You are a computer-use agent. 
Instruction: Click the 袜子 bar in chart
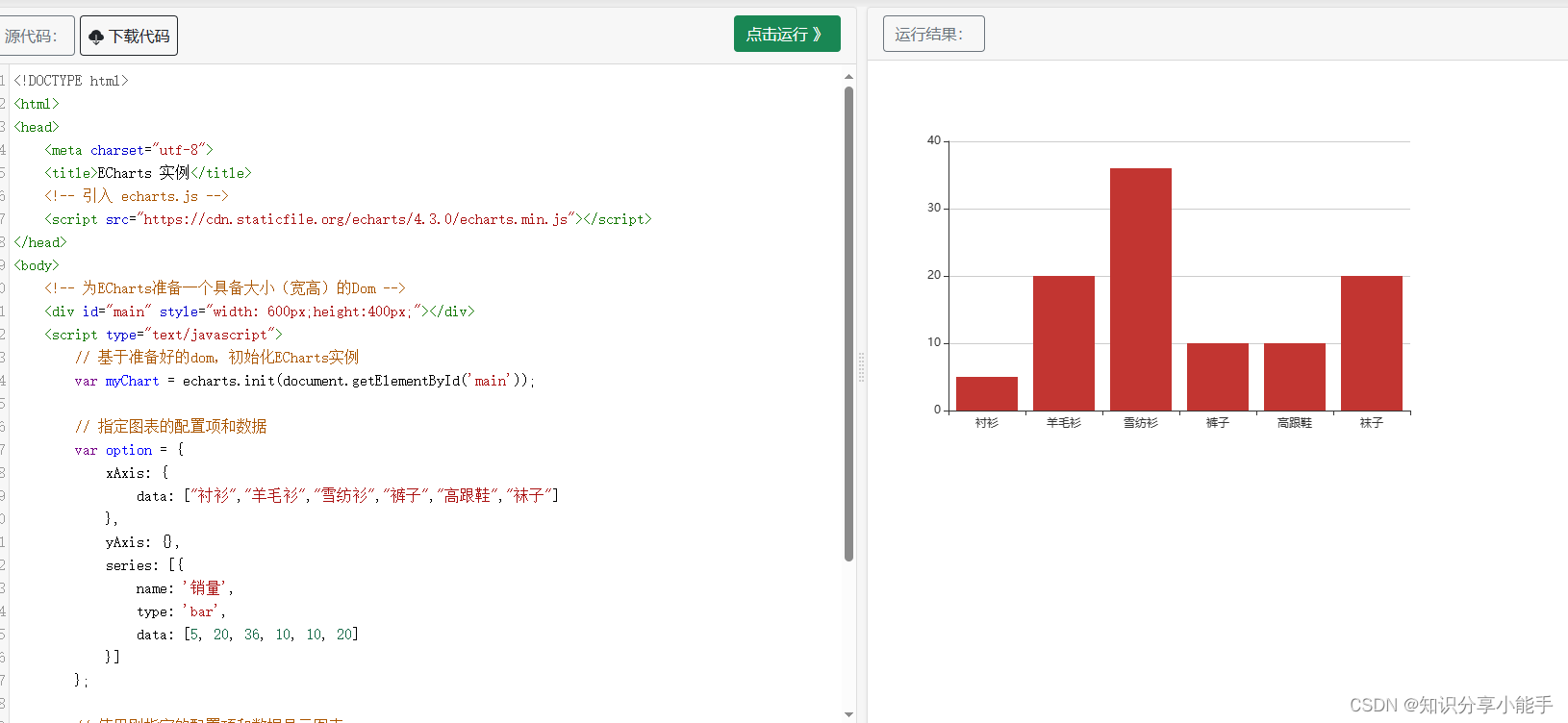(x=1372, y=343)
